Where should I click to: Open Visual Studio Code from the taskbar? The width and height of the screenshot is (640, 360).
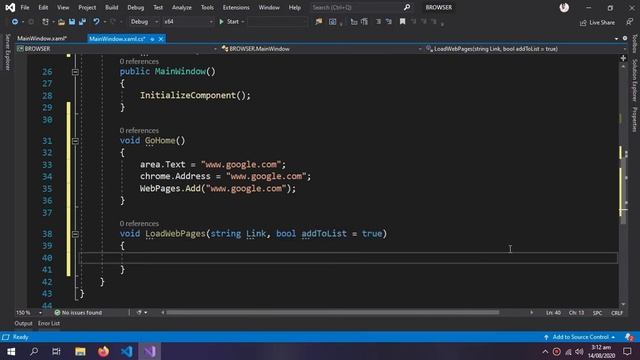[127, 351]
